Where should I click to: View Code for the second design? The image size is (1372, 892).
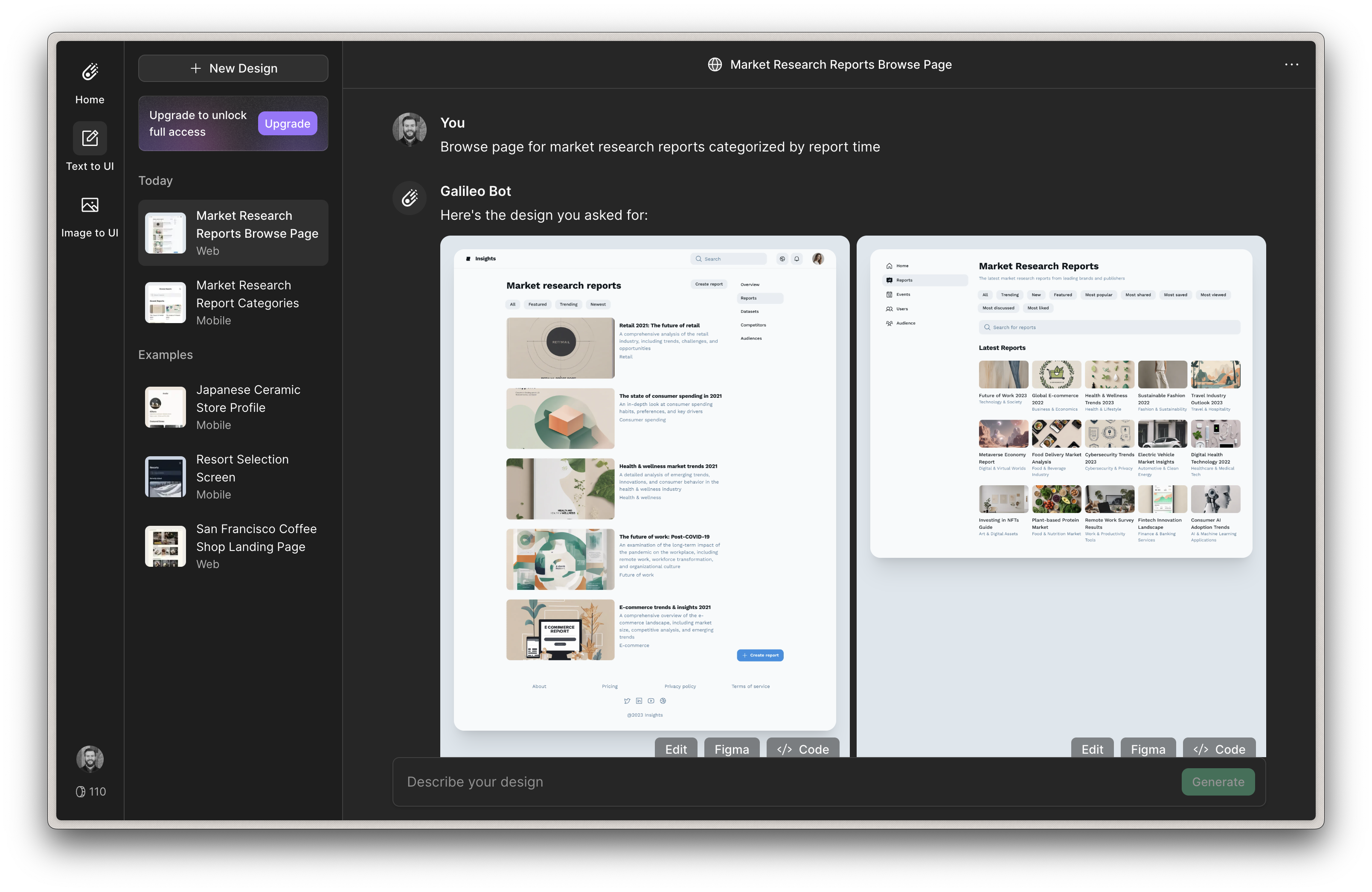pyautogui.click(x=1219, y=749)
